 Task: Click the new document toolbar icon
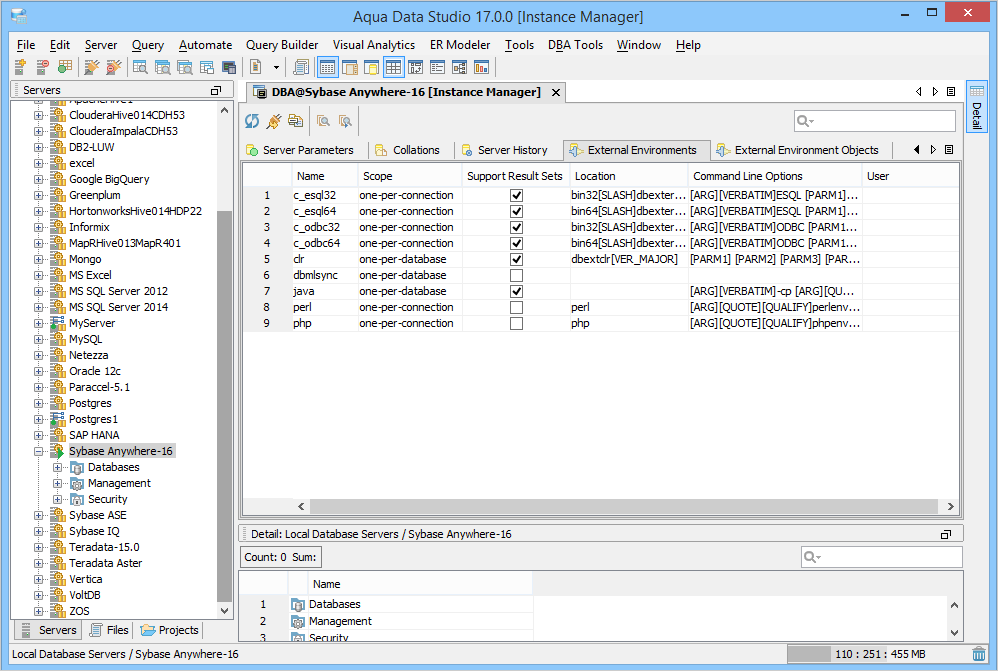pyautogui.click(x=256, y=67)
